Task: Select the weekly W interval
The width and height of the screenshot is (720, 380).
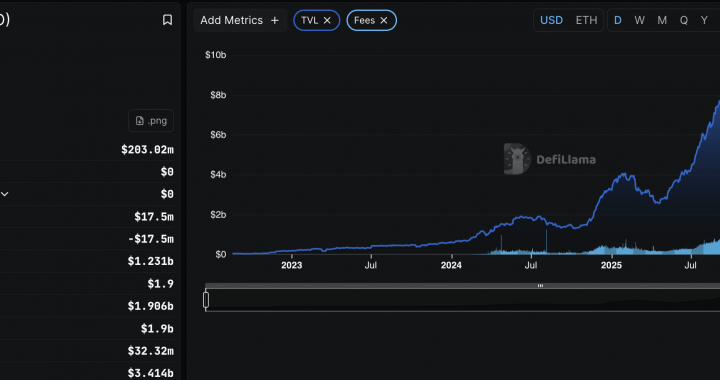Action: click(x=639, y=20)
